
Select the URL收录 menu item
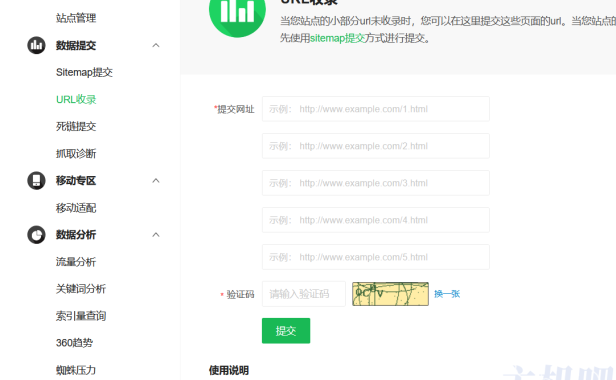[x=76, y=99]
